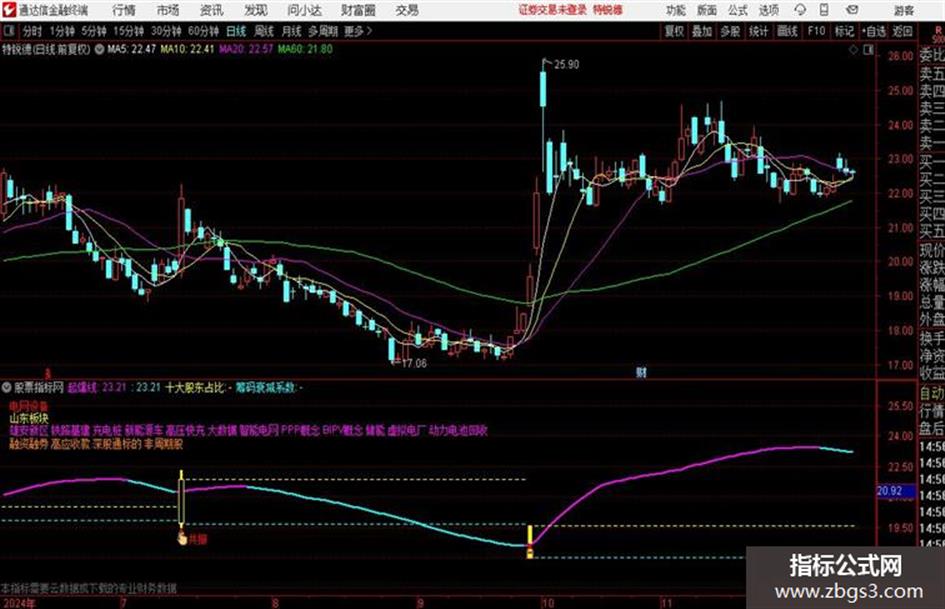Screen dimensions: 945x609
Task: Click the blue 20.92 price axis marker
Action: [x=897, y=491]
